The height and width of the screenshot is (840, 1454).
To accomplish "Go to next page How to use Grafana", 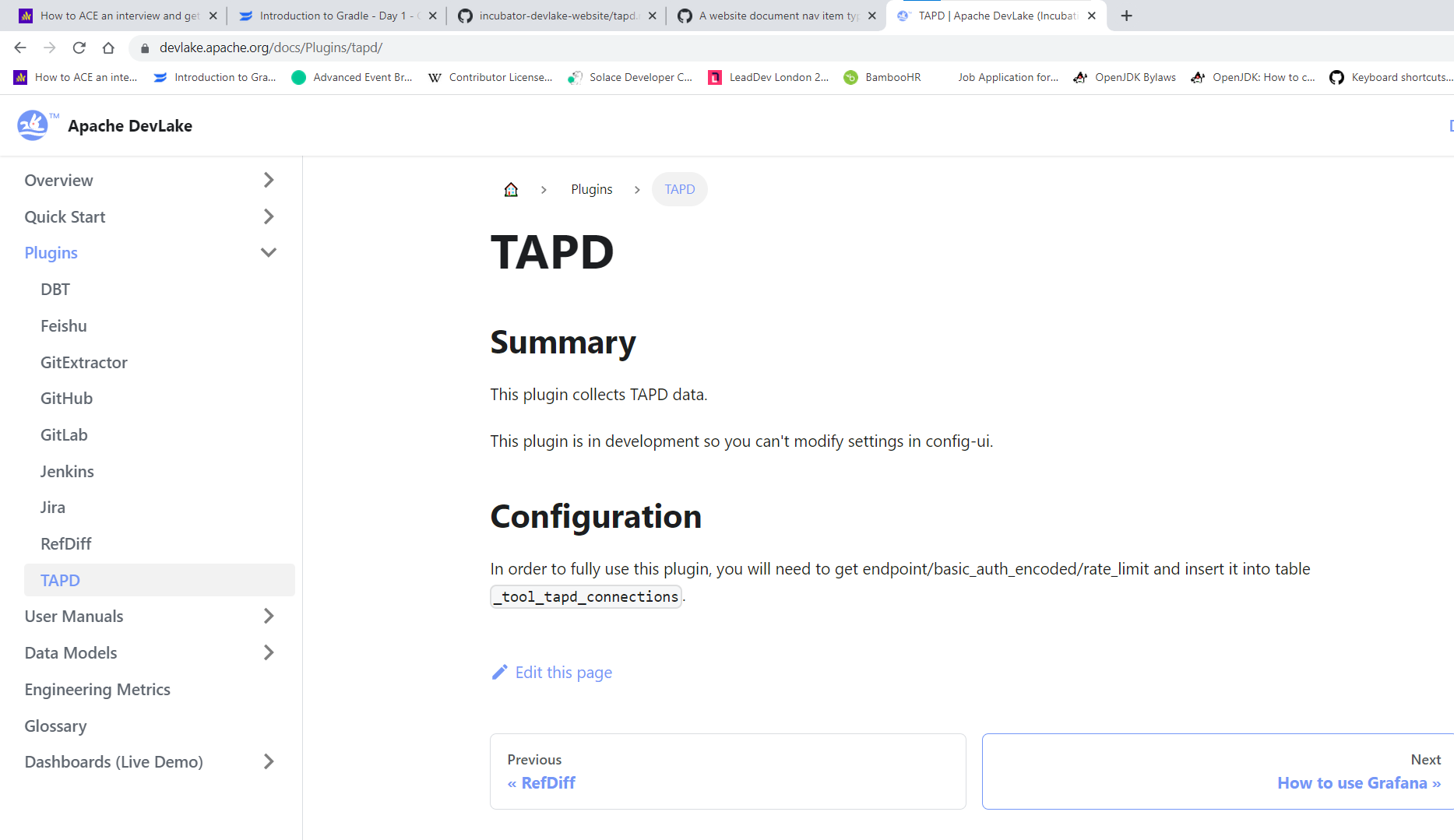I will point(1218,771).
